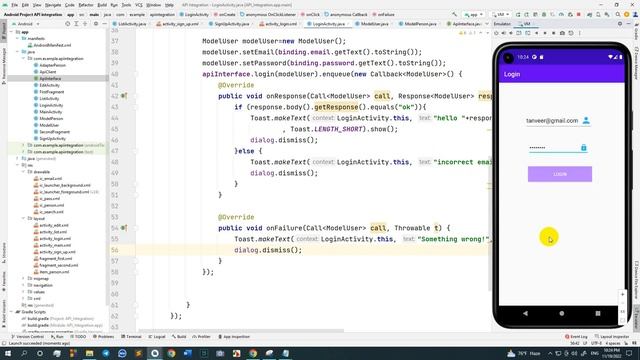The height and width of the screenshot is (360, 640).
Task: Tap the emulator Home navigation button
Action: [x=562, y=313]
